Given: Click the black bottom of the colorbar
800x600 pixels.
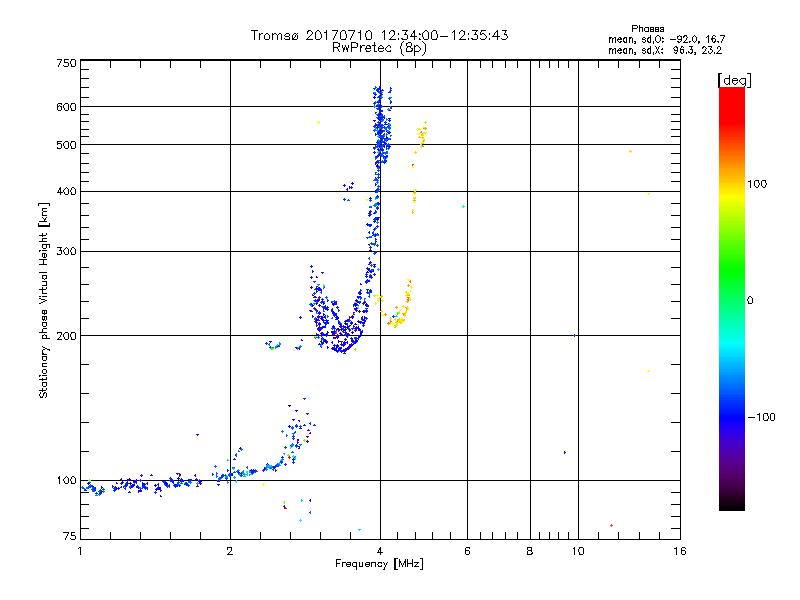Looking at the screenshot, I should point(732,505).
